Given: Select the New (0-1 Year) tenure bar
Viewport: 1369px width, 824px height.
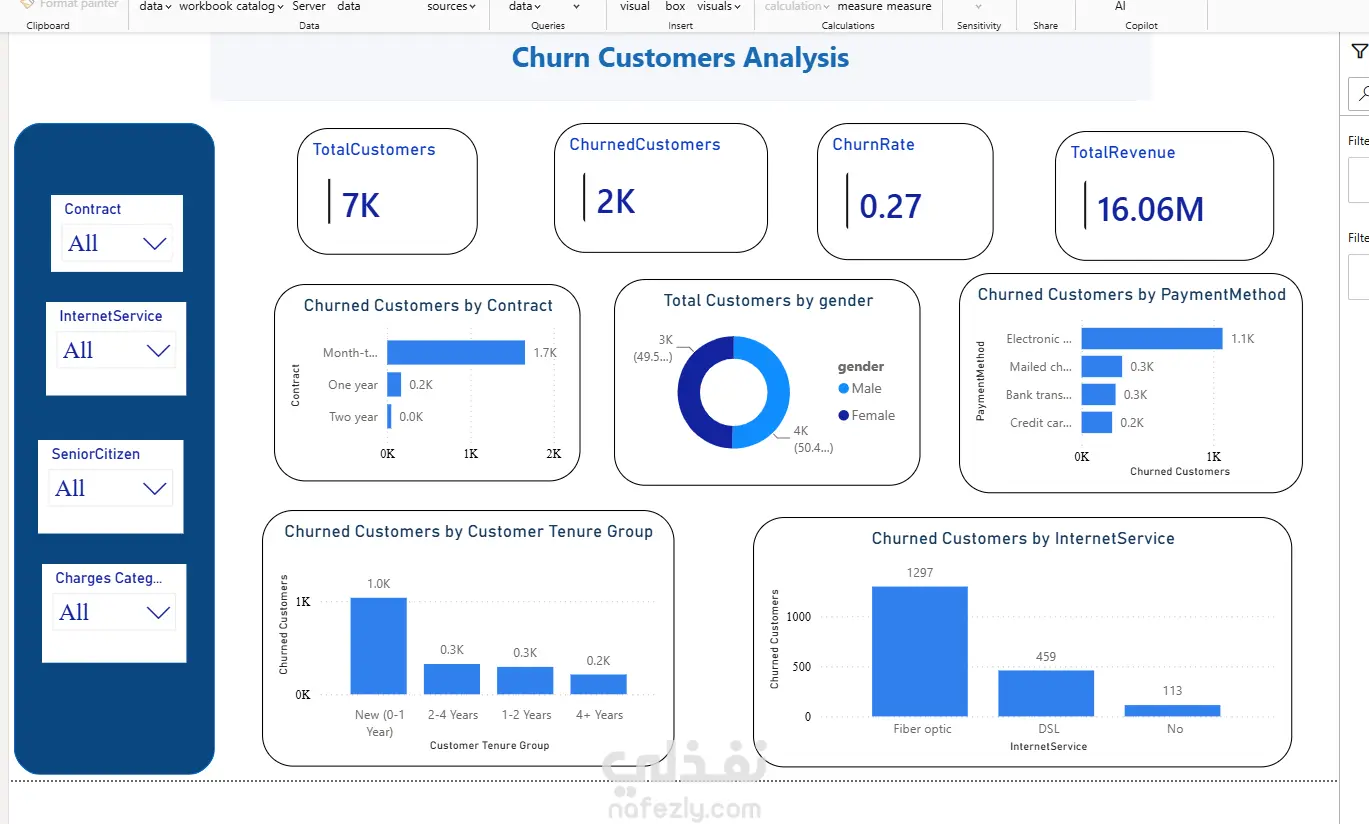Looking at the screenshot, I should 379,646.
